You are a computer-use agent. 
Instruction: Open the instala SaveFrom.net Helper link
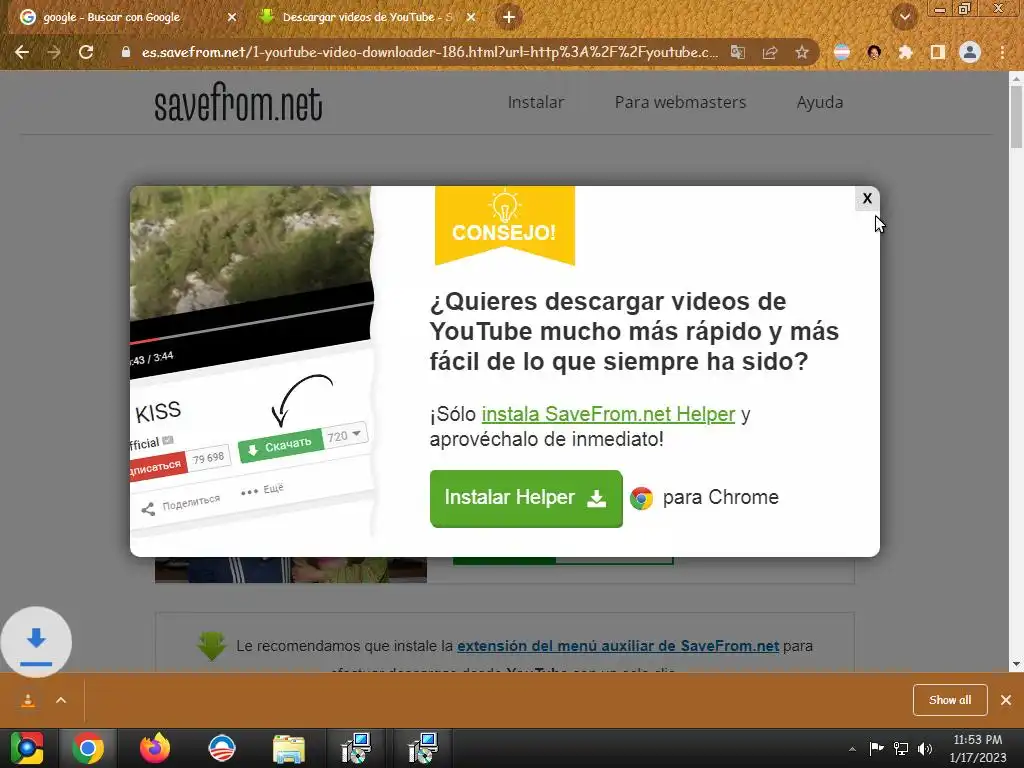[x=608, y=414]
